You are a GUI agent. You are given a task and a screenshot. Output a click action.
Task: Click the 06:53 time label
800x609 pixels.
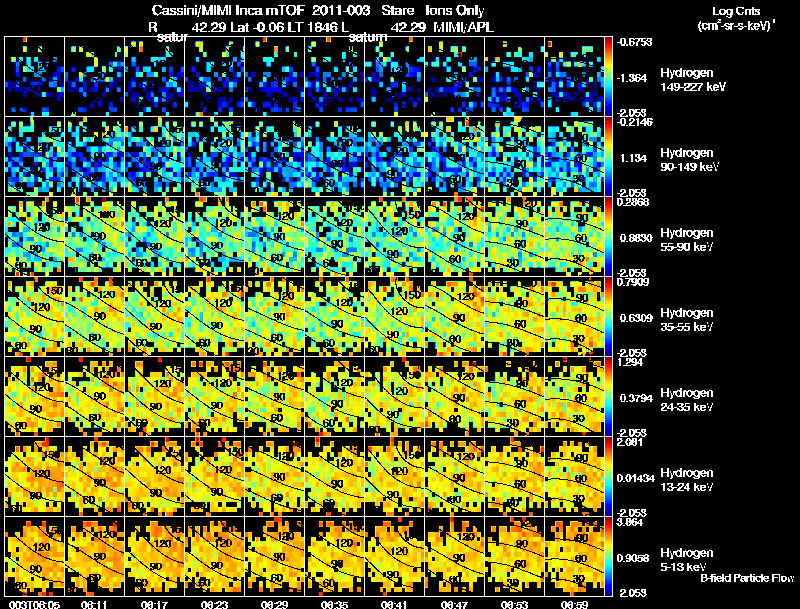click(514, 604)
